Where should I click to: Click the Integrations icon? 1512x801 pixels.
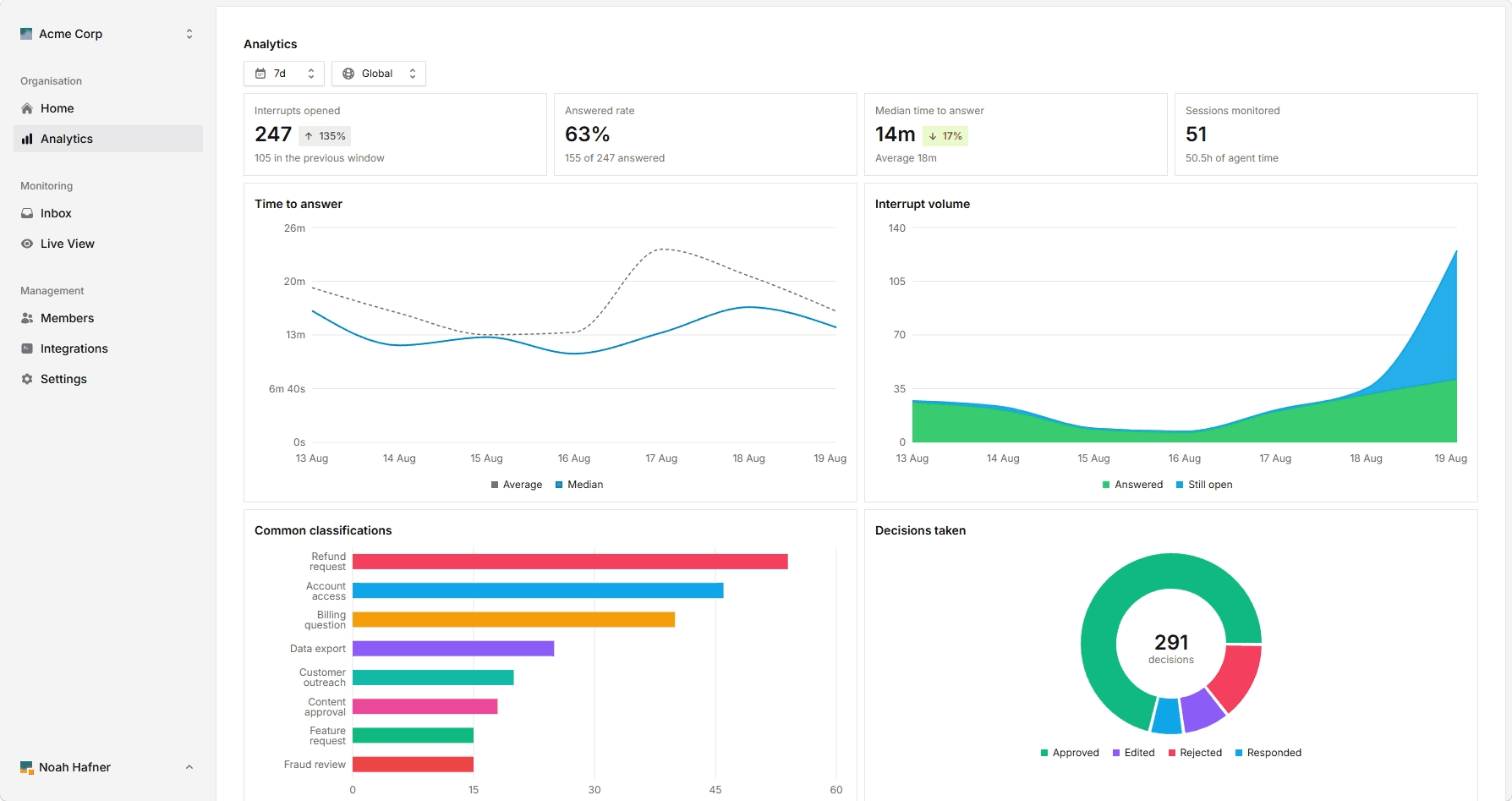[x=27, y=348]
